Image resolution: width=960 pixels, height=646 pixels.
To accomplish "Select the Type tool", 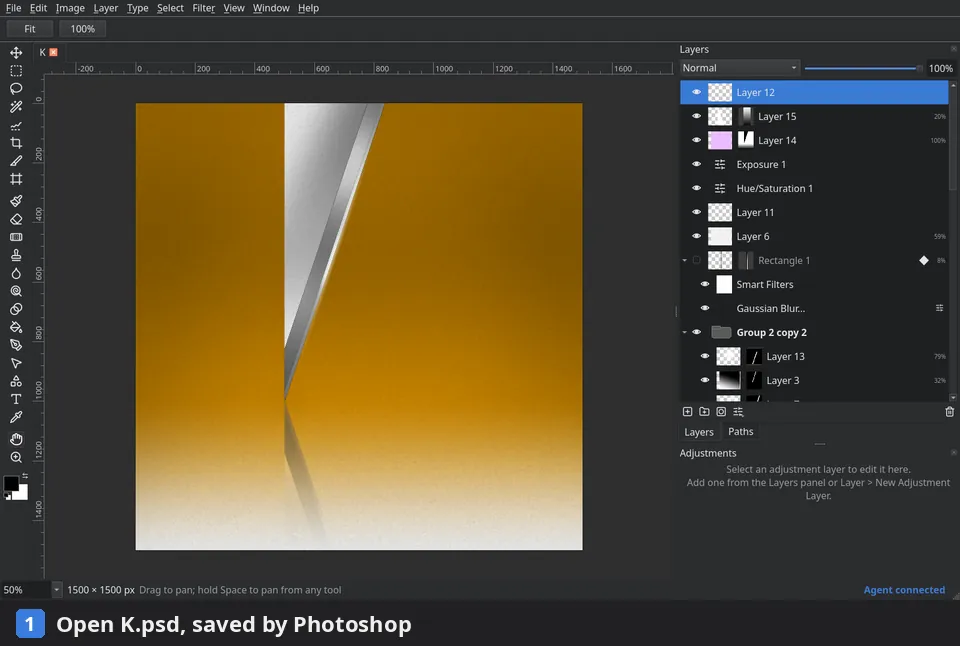I will pos(16,399).
